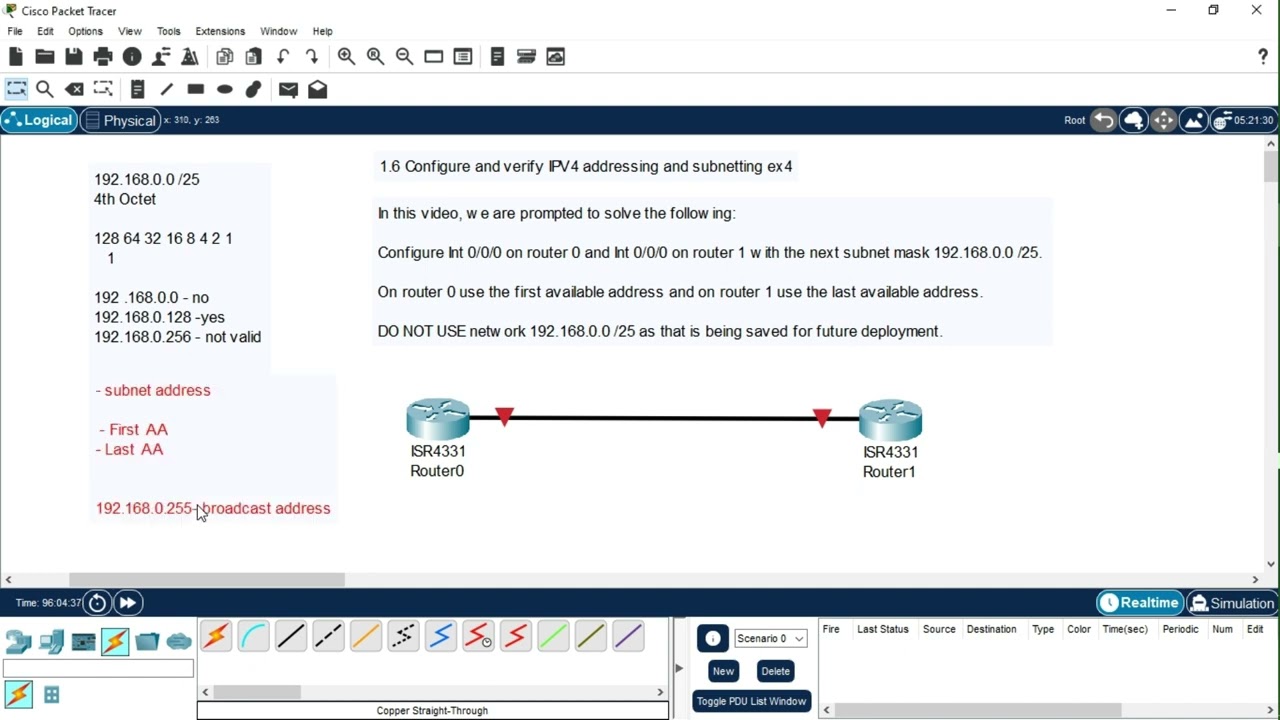Select the Delete tool

74,89
